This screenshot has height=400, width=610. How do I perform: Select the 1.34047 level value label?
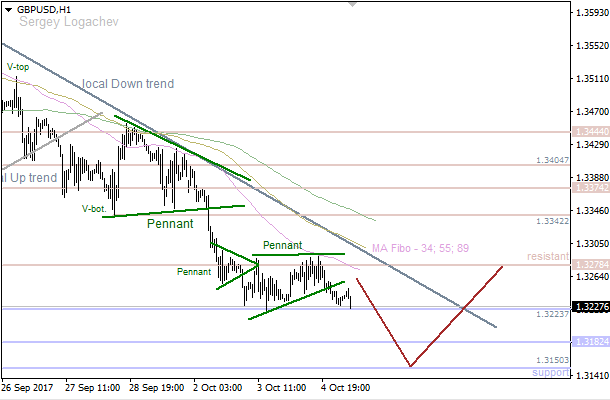pos(551,160)
